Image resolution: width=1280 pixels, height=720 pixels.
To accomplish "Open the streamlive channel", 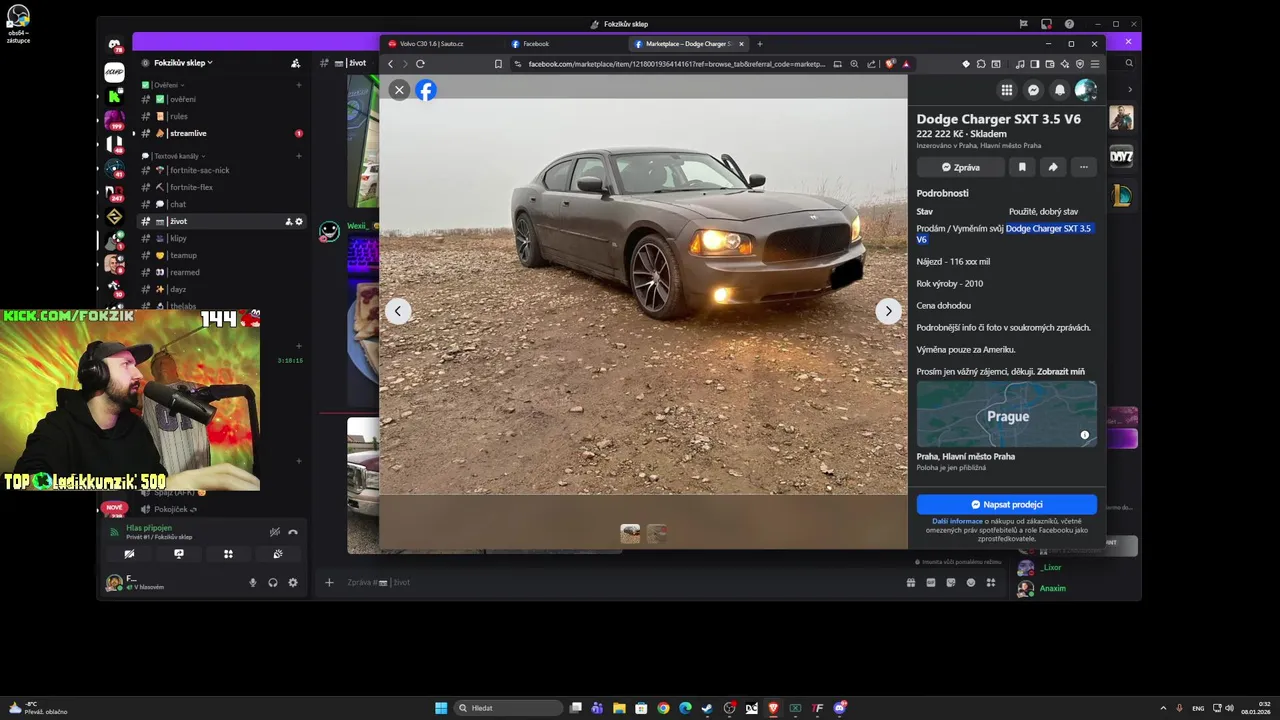I will tap(221, 133).
